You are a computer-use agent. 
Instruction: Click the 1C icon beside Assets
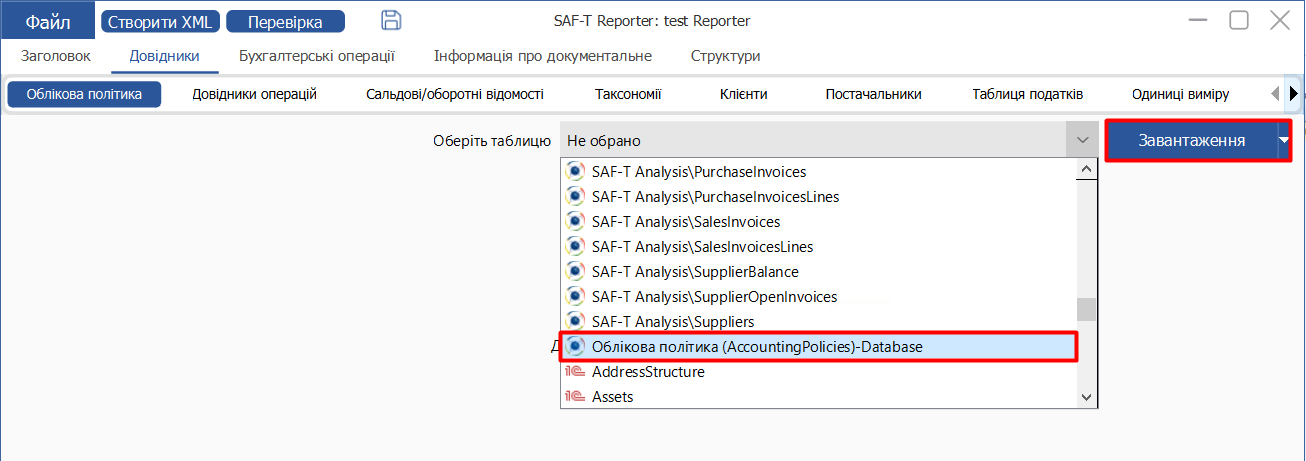(x=575, y=397)
